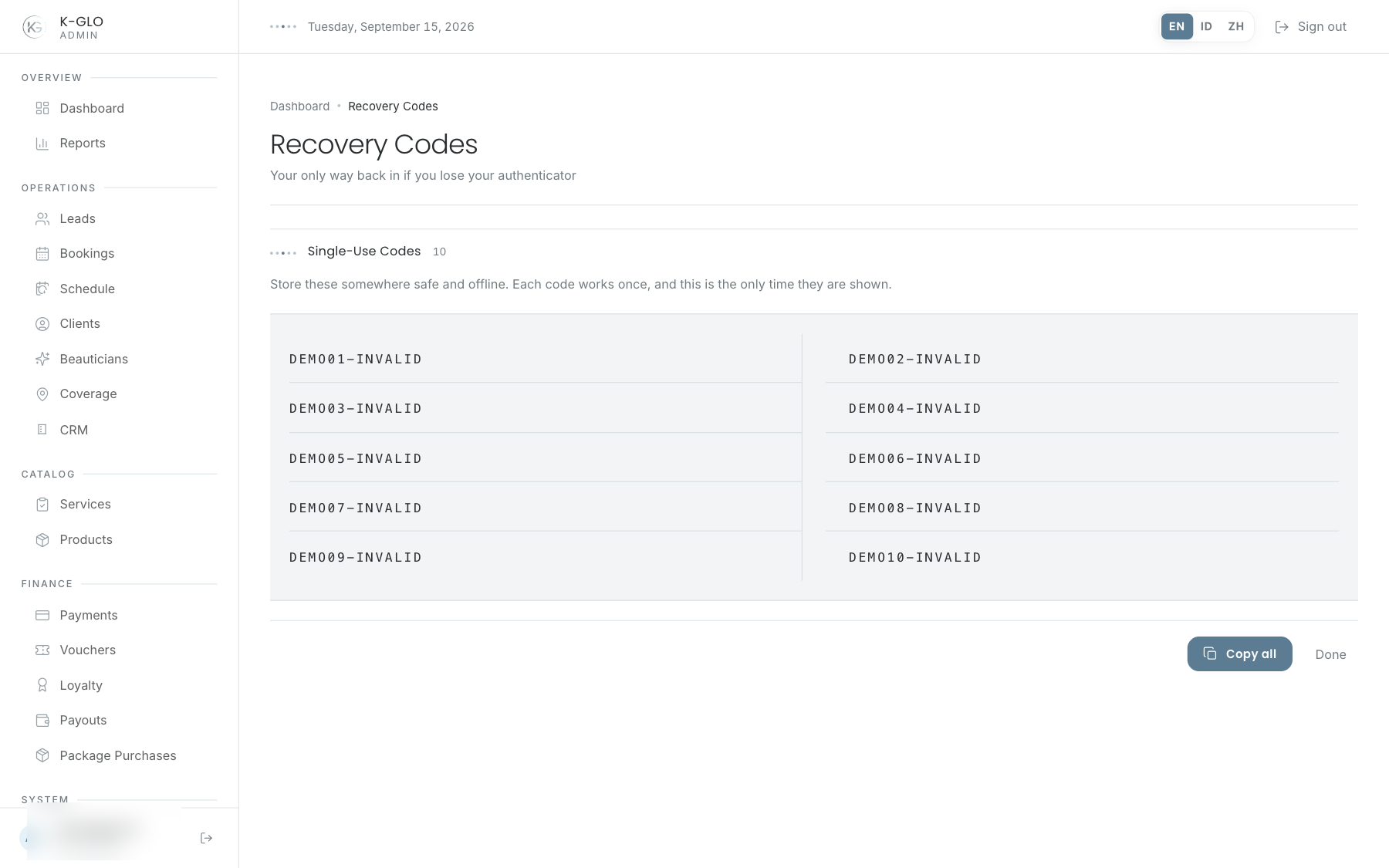1389x868 pixels.
Task: Click the Beauticians sparkle icon
Action: click(x=42, y=359)
